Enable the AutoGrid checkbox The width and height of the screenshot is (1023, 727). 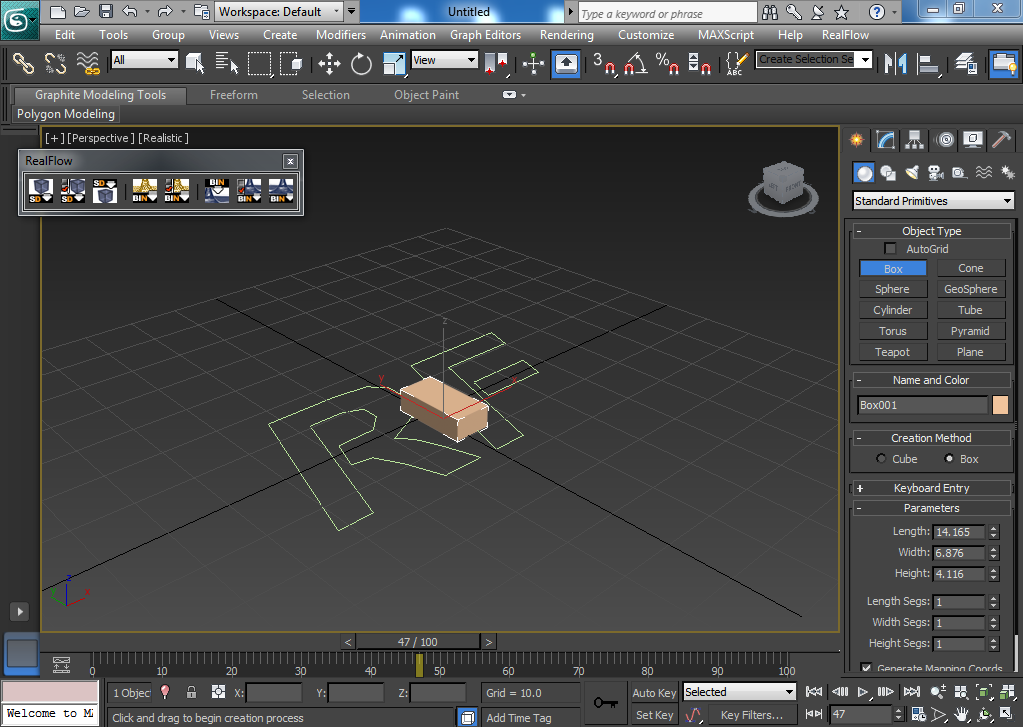point(890,249)
